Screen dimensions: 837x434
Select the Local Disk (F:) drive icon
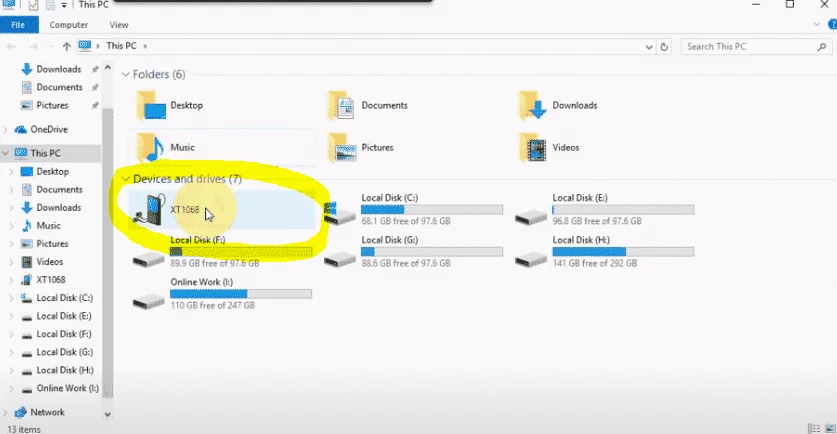pyautogui.click(x=148, y=259)
